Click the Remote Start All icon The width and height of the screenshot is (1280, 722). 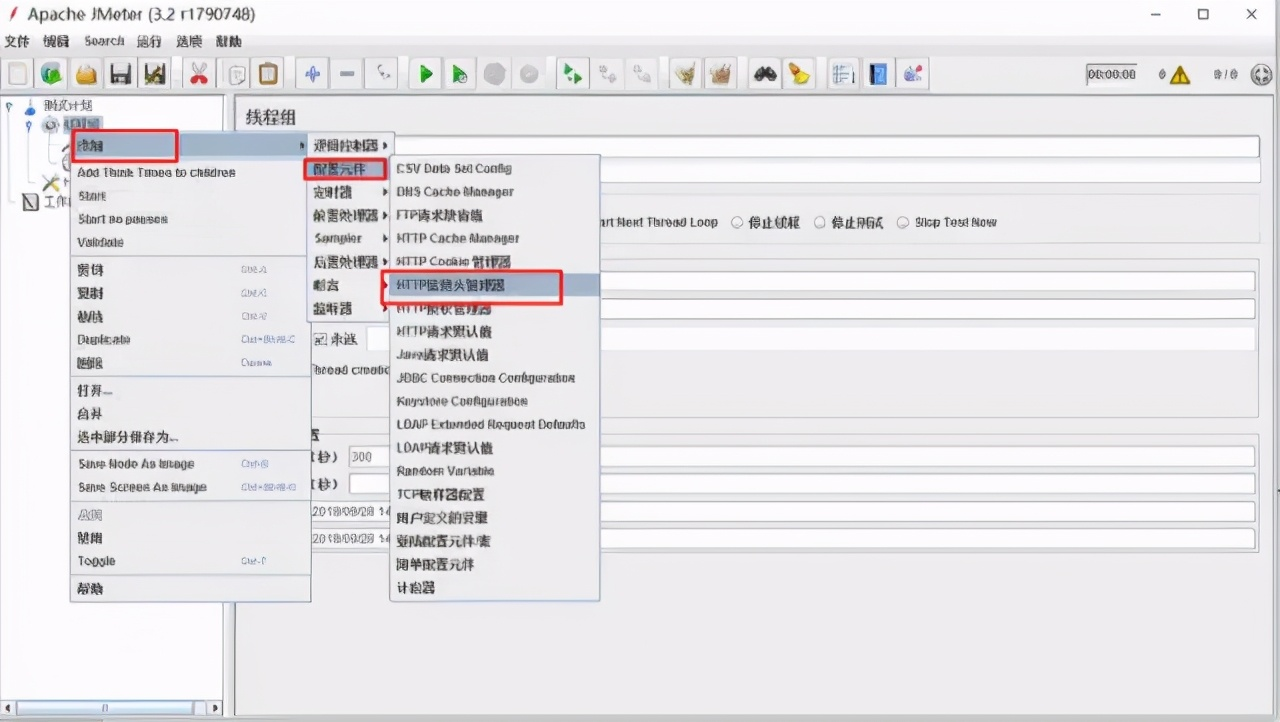coord(573,74)
